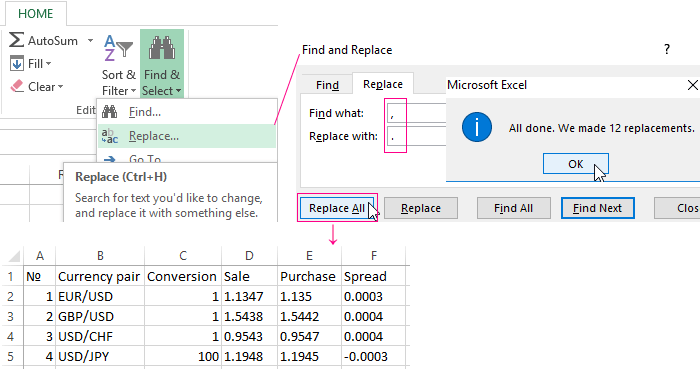Click the abc icon beside Replace...
Image resolution: width=700 pixels, height=369 pixels.
[110, 136]
